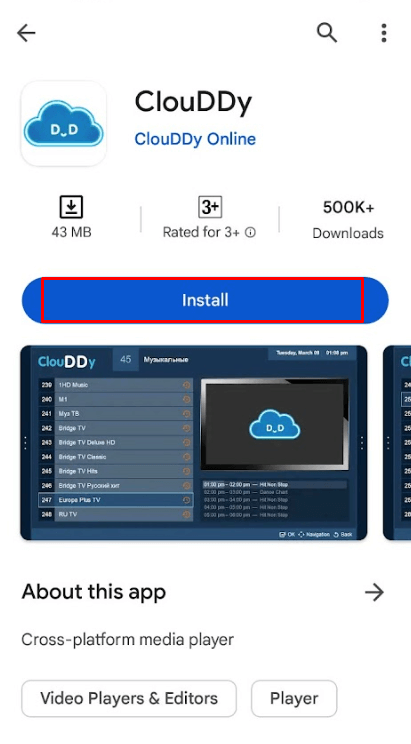Open the first channel-list screenshot

tap(194, 443)
